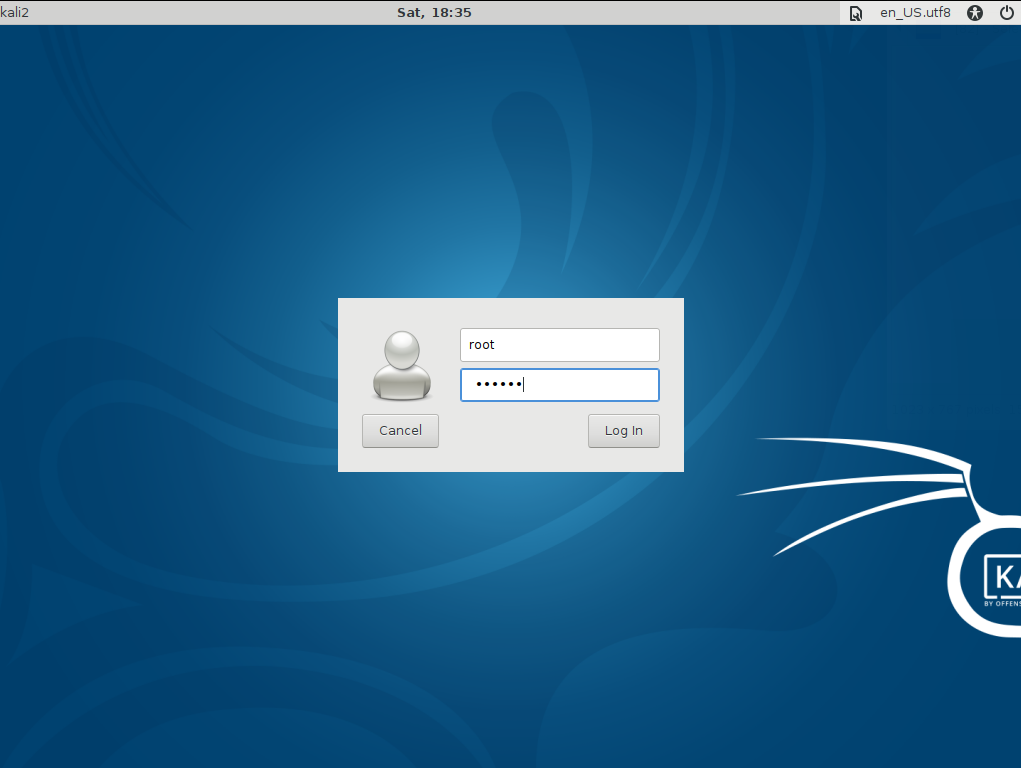Click the Log In button
The height and width of the screenshot is (768, 1021).
(x=623, y=431)
